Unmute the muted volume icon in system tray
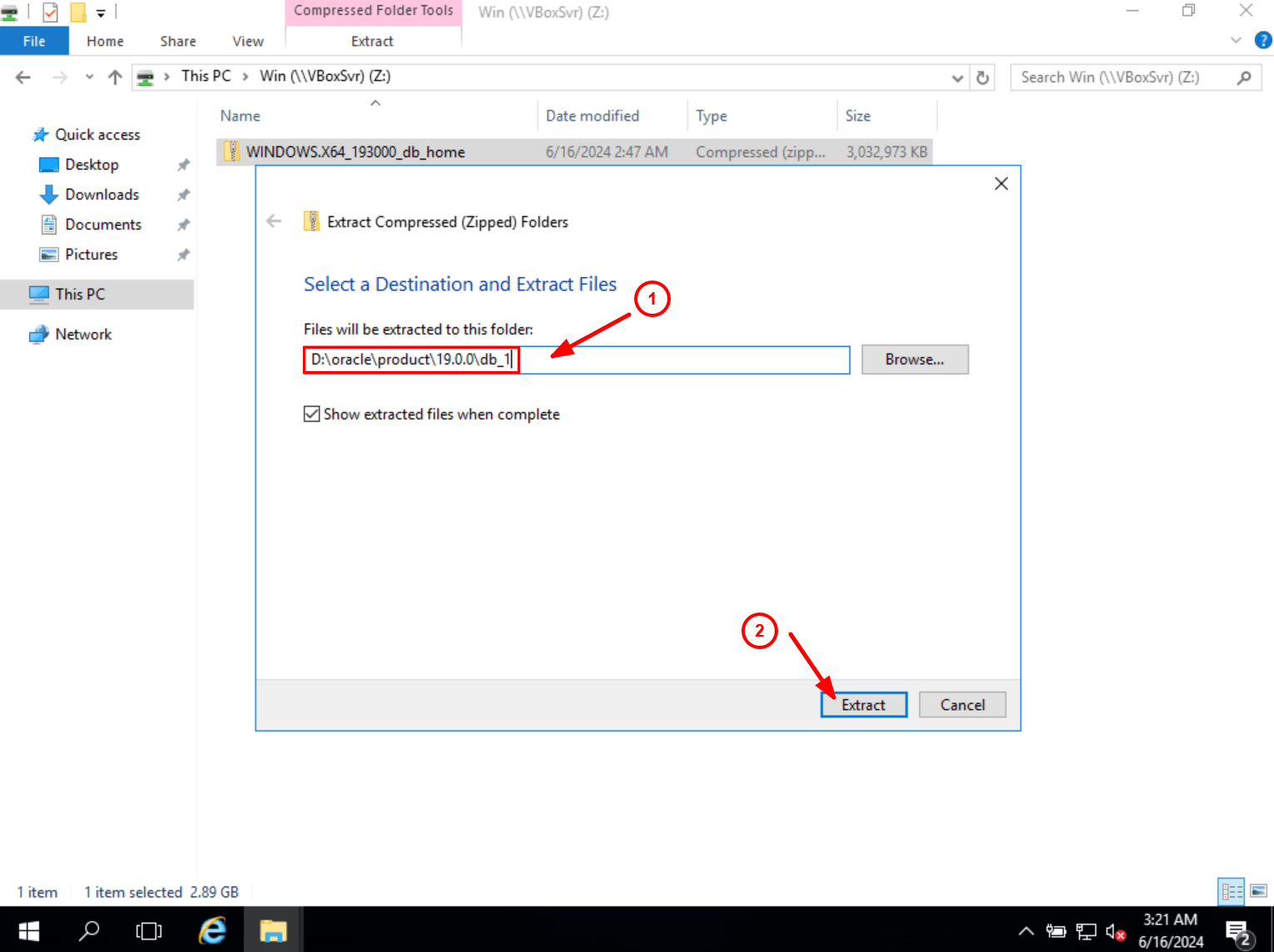Viewport: 1274px width, 952px height. tap(1115, 930)
